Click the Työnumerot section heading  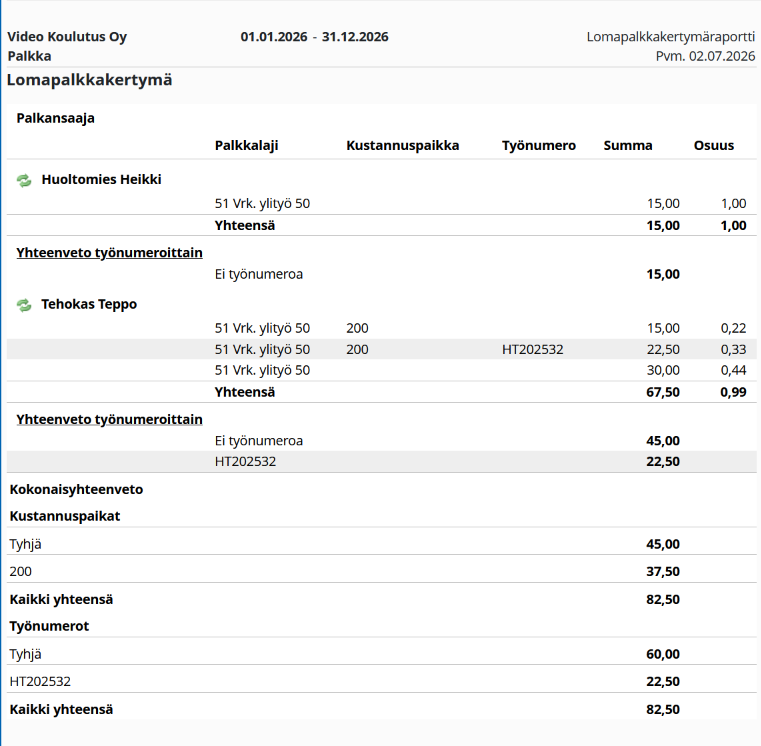pyautogui.click(x=49, y=626)
